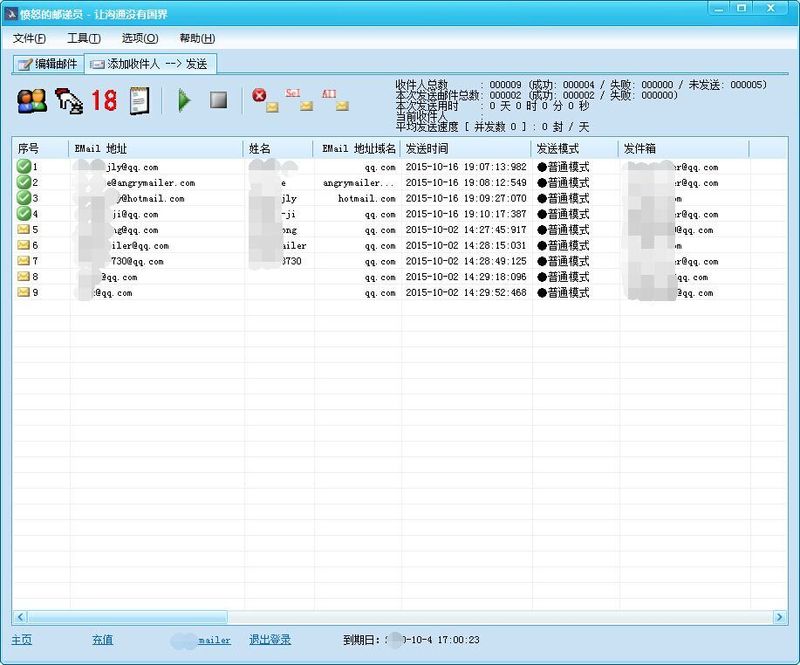Select the cell 2015-10-16 19:07:13:982
Screen dimensions: 800x665
pos(466,167)
